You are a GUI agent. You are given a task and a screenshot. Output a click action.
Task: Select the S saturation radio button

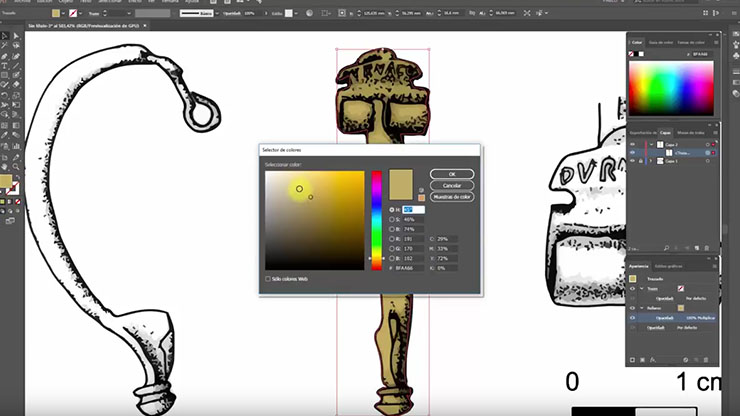[393, 219]
